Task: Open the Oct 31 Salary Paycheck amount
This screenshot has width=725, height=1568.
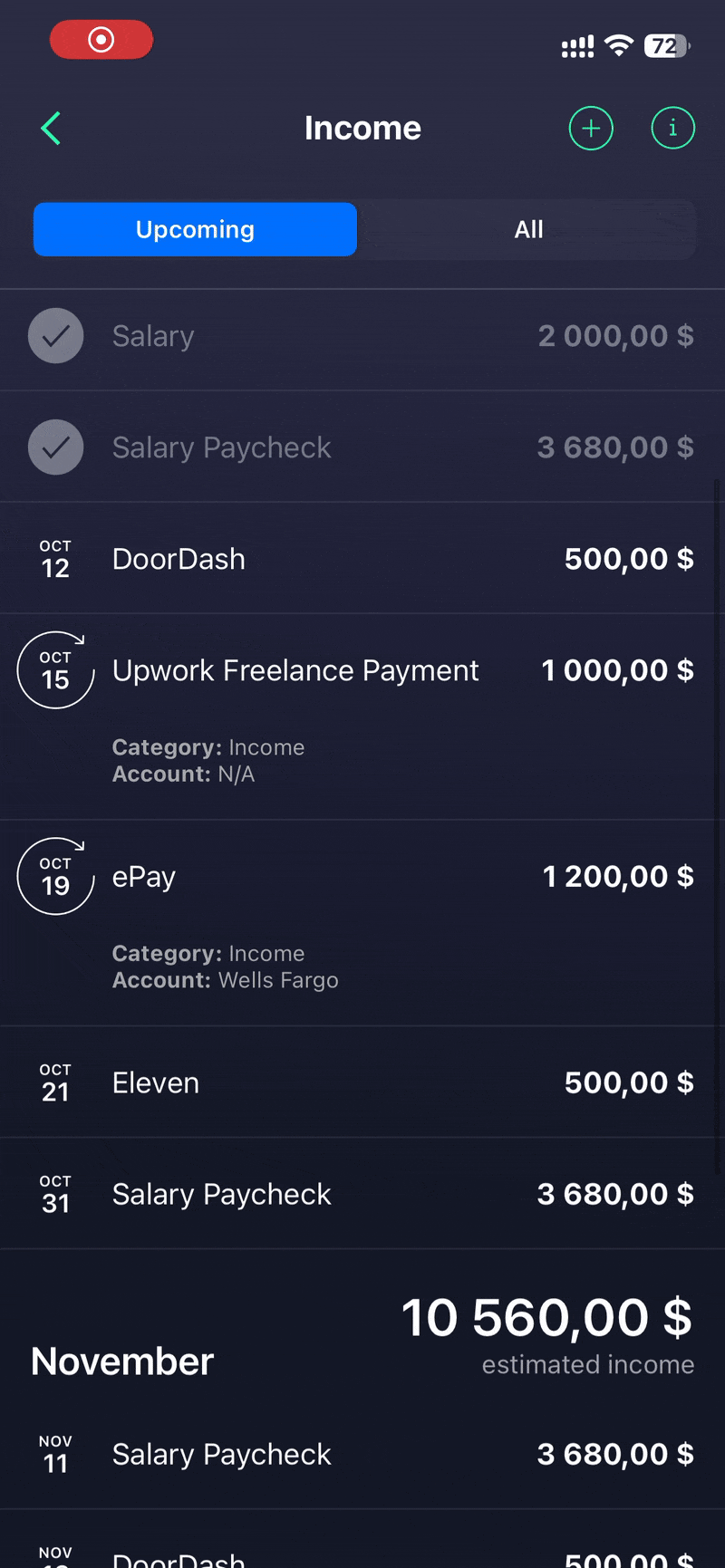Action: click(615, 1194)
